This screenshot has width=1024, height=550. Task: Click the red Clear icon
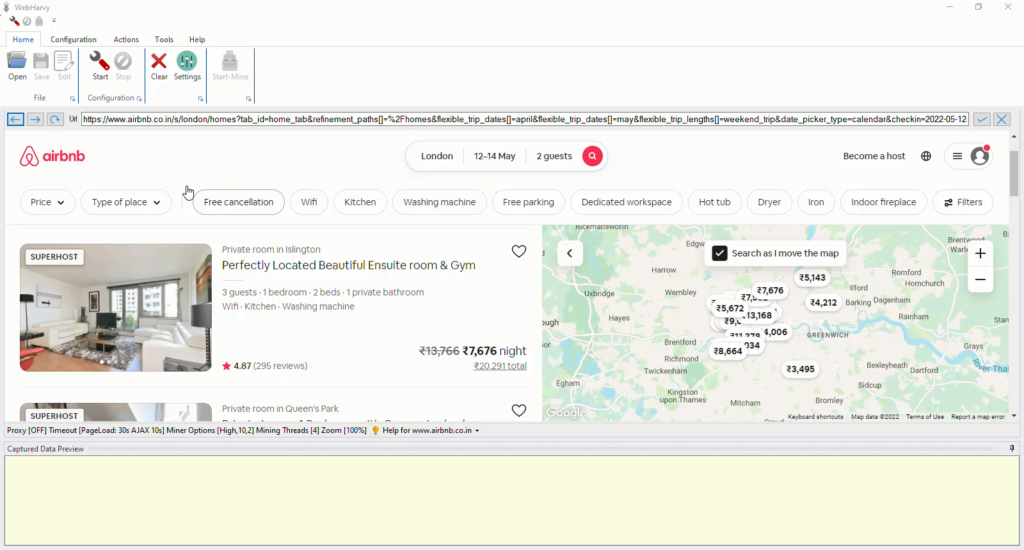pos(159,62)
